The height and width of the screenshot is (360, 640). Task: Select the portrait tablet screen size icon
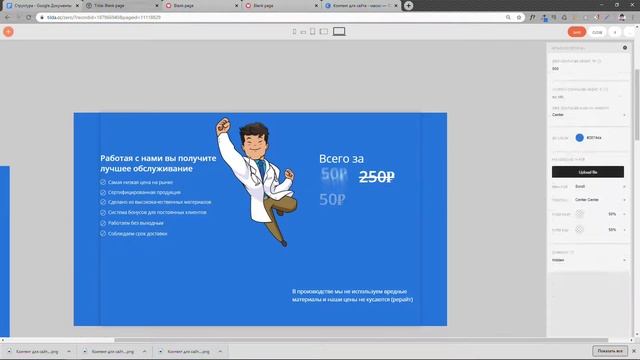click(x=313, y=31)
